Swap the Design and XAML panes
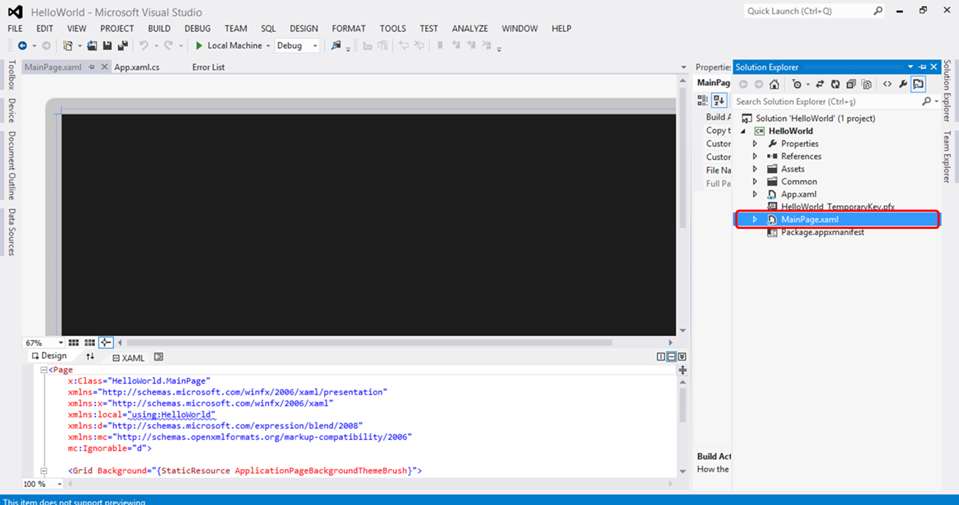The height and width of the screenshot is (505, 959). click(x=90, y=357)
